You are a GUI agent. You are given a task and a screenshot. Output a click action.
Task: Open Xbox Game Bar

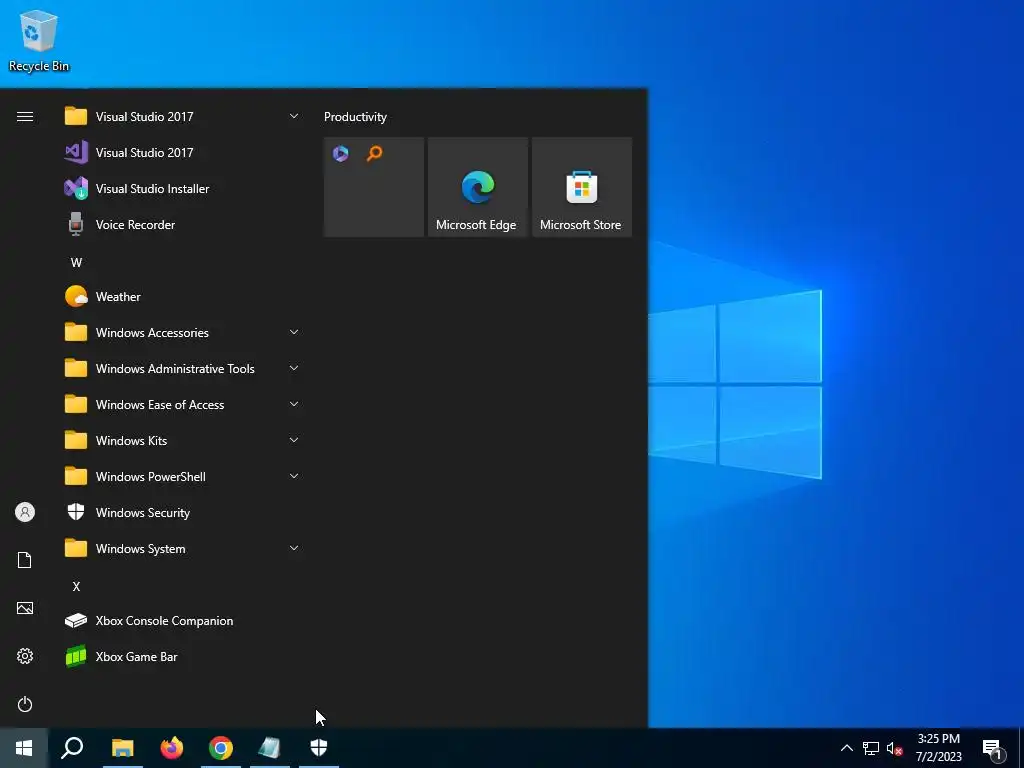point(182,656)
